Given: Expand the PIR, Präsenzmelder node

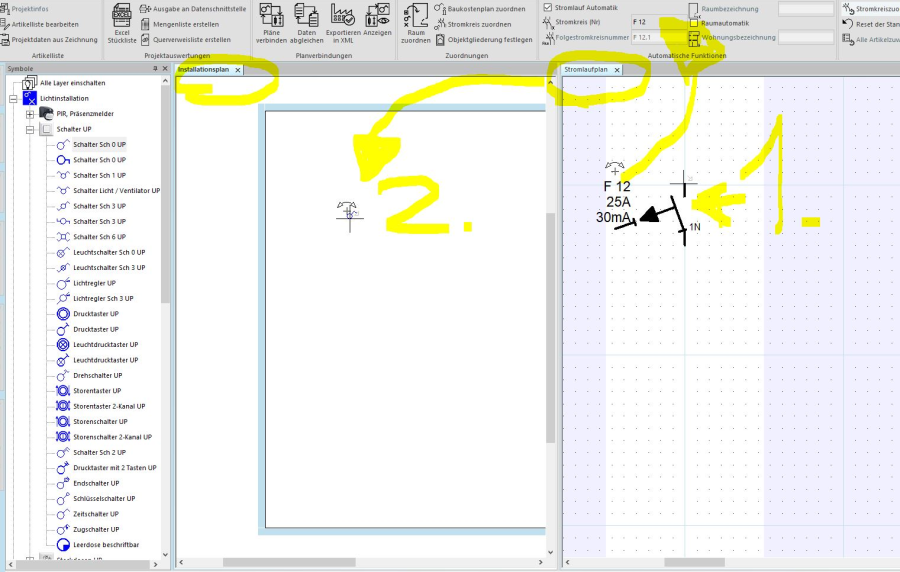Looking at the screenshot, I should (30, 114).
